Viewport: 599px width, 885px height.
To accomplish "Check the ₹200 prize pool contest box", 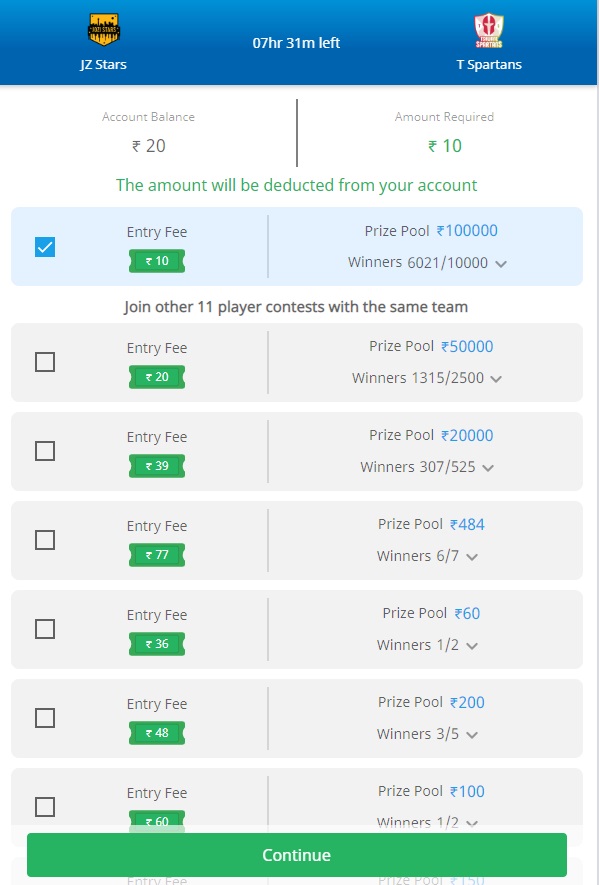I will click(45, 718).
